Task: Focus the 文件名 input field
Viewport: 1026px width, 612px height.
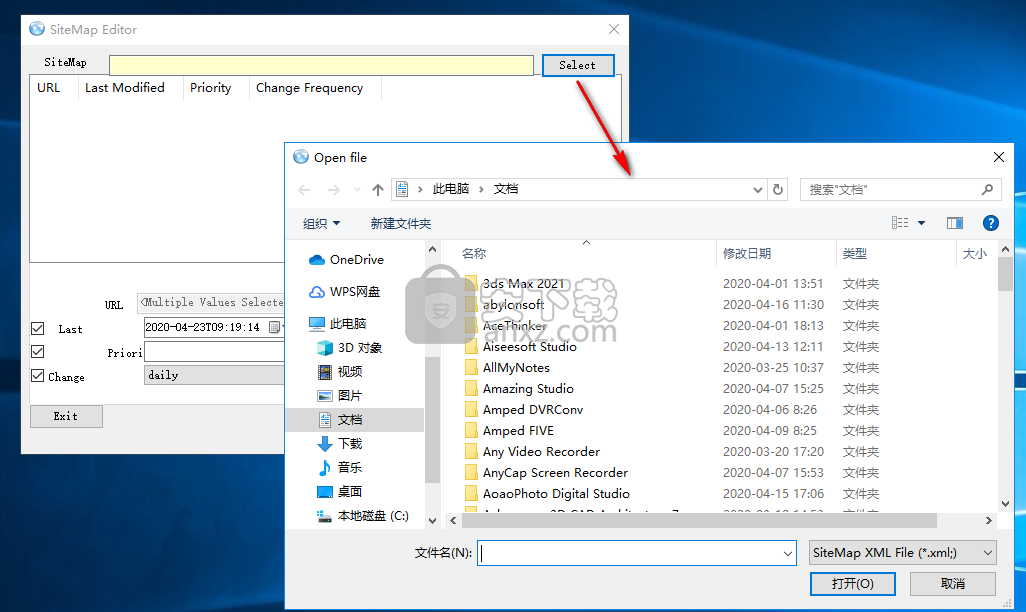Action: tap(630, 553)
